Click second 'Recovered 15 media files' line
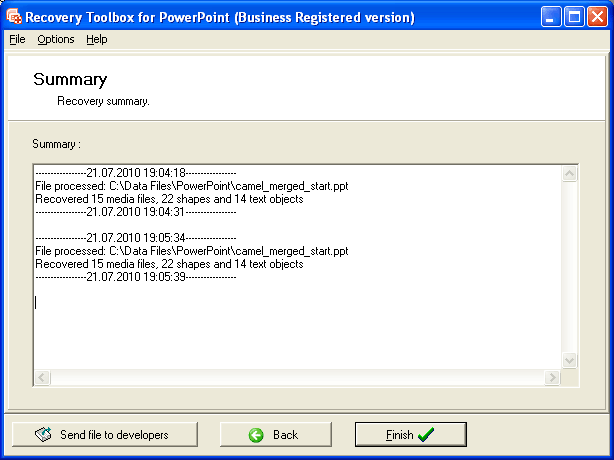This screenshot has width=614, height=460. [x=169, y=264]
